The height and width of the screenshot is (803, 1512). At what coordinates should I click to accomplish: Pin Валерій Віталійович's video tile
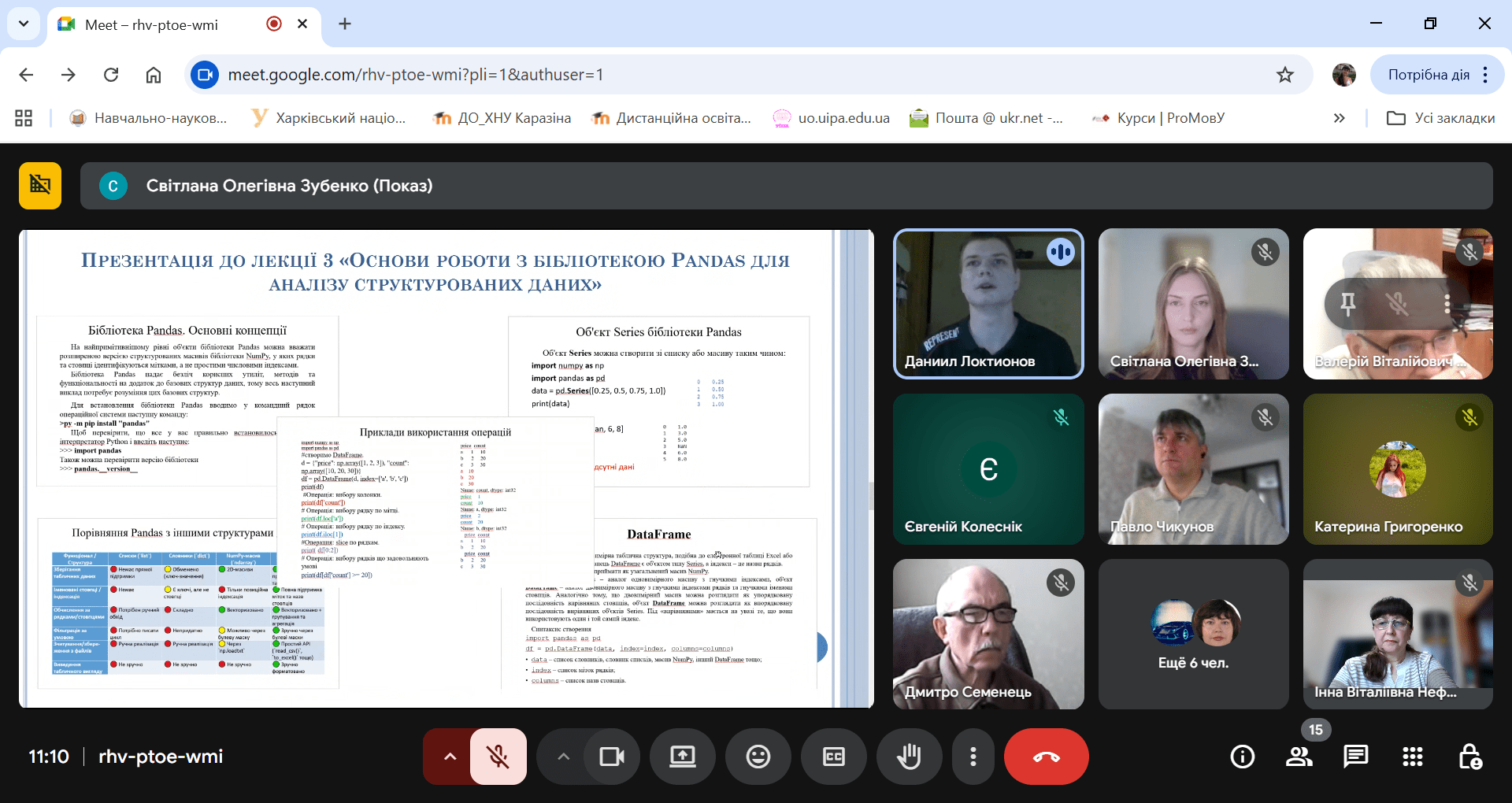(x=1347, y=303)
